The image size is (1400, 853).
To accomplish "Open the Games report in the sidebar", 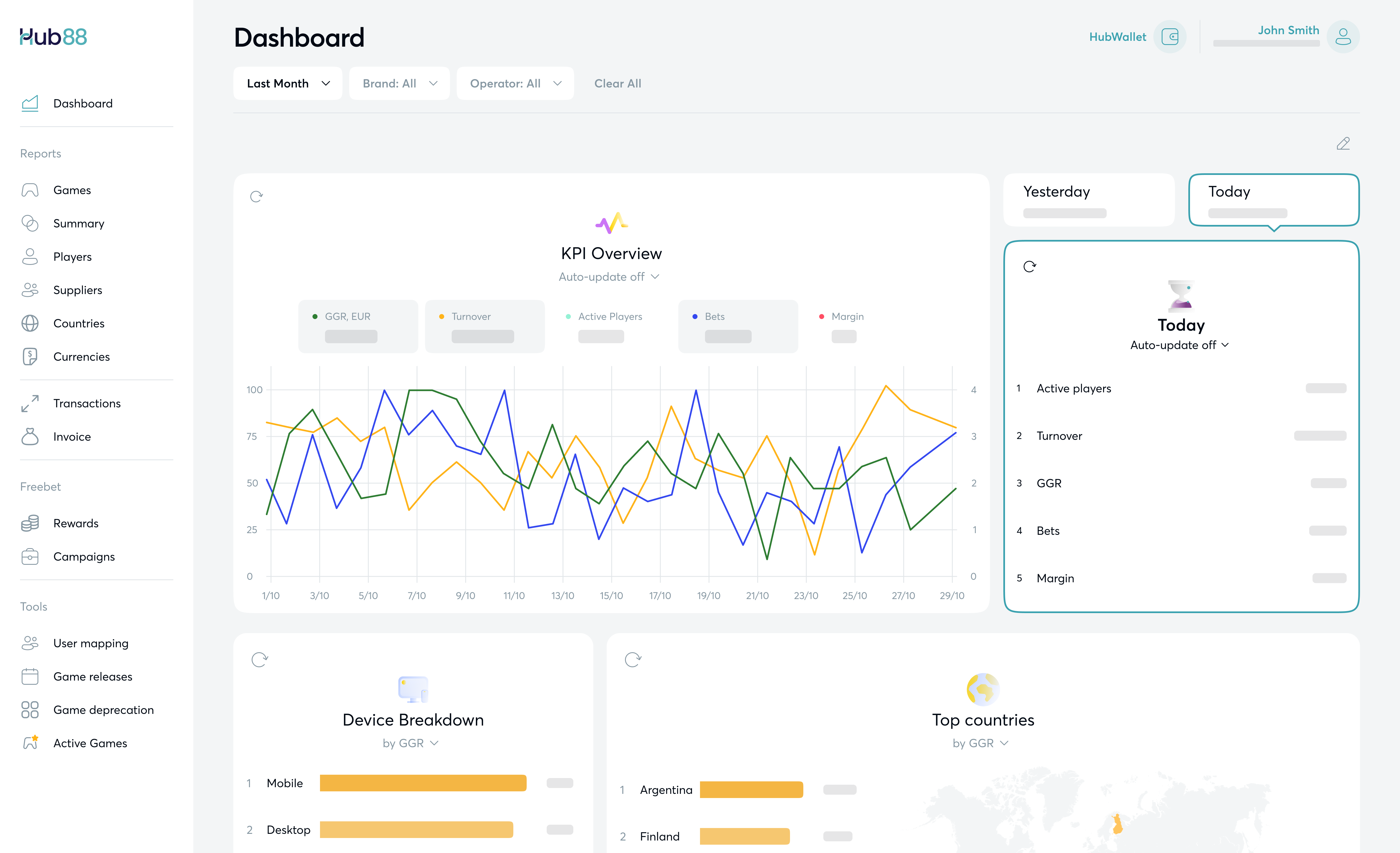I will pyautogui.click(x=72, y=190).
